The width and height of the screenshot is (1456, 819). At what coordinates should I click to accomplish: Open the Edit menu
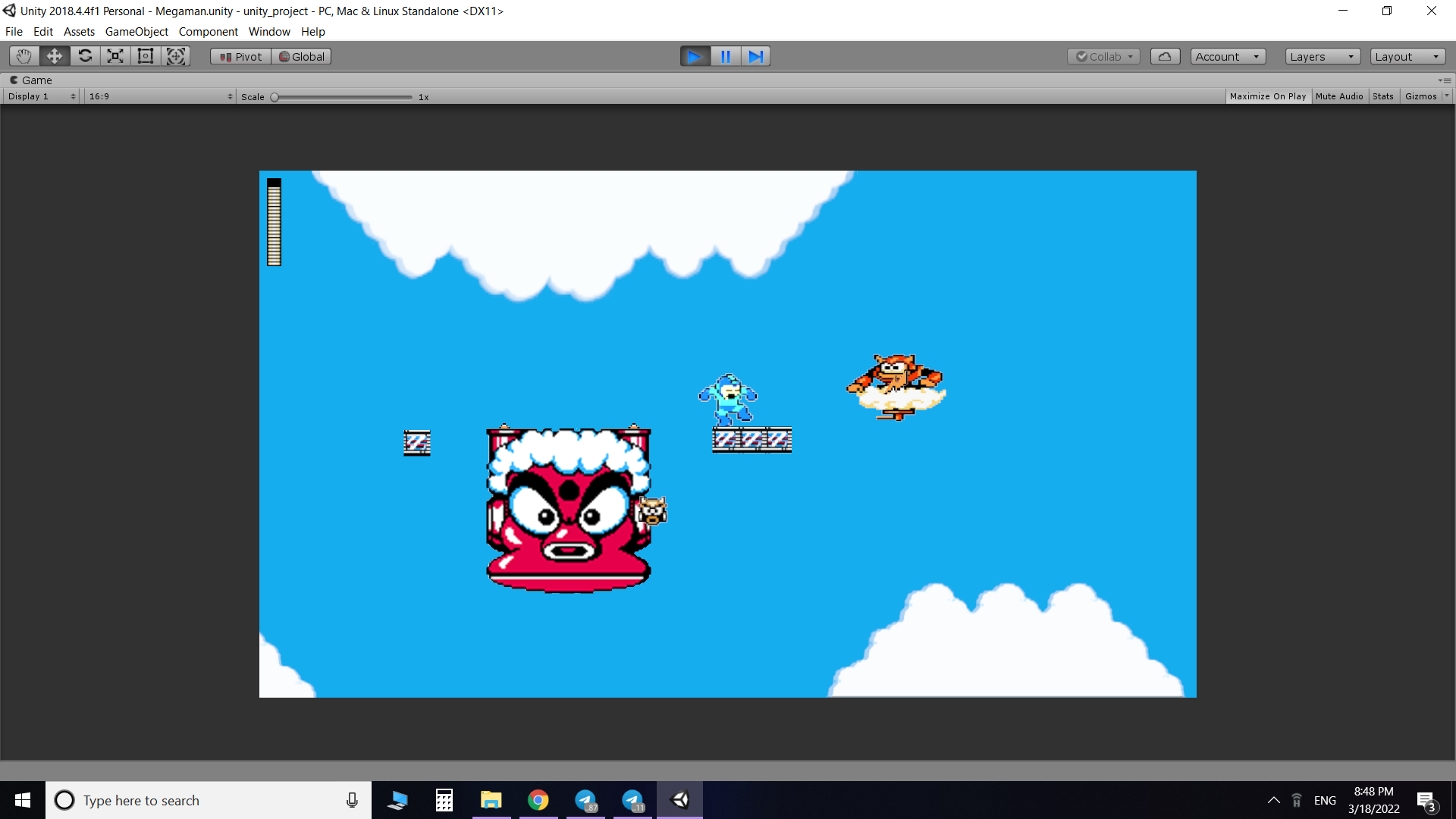[43, 32]
